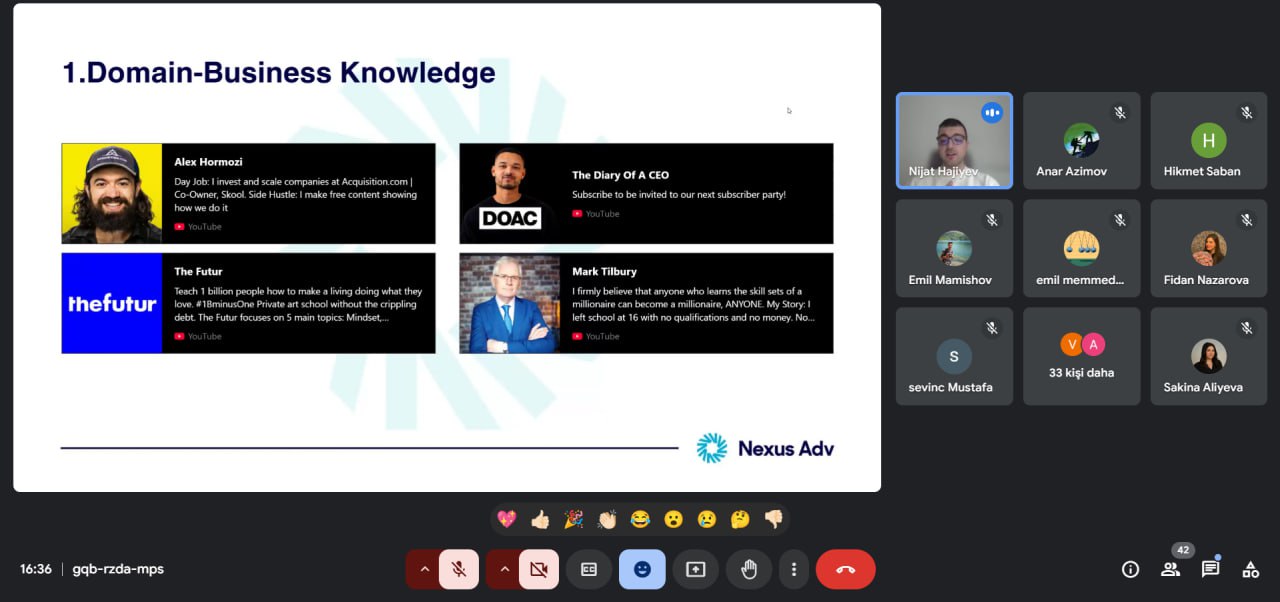Open the activities panel
1280x602 pixels.
coord(1250,569)
